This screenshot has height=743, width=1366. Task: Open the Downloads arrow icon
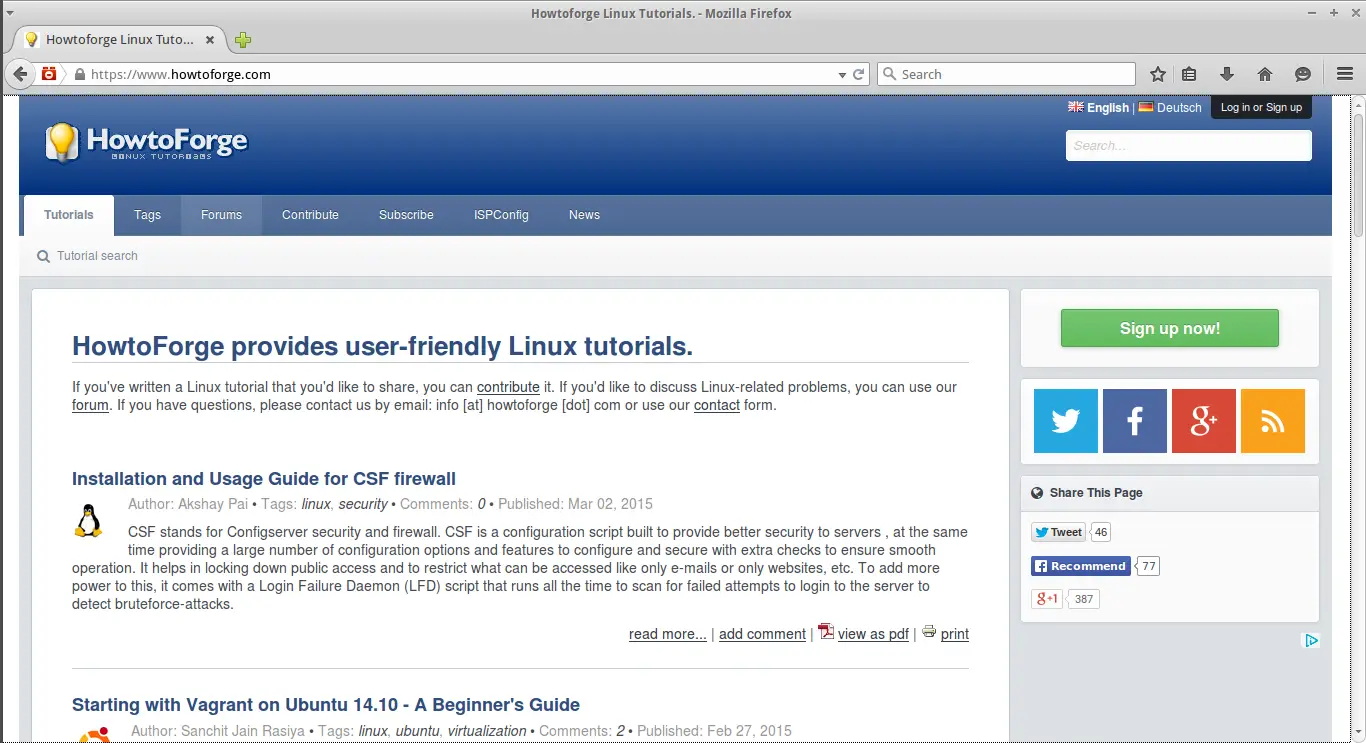point(1227,74)
